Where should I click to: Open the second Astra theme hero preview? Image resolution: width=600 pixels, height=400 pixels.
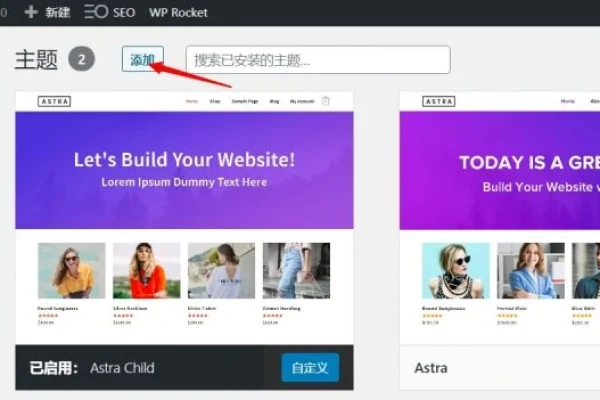click(x=500, y=170)
